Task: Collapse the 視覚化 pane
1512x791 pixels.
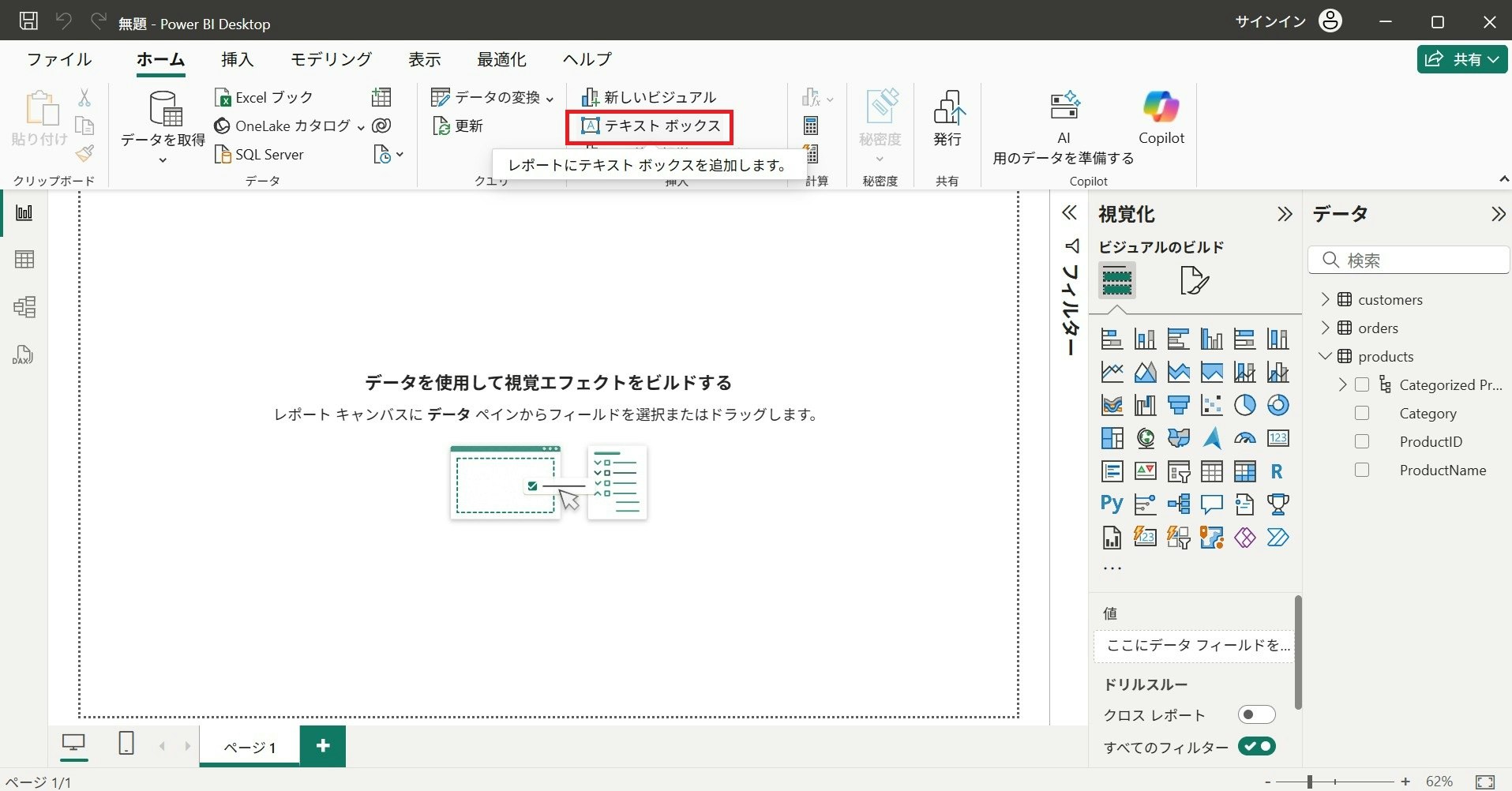Action: 1285,214
